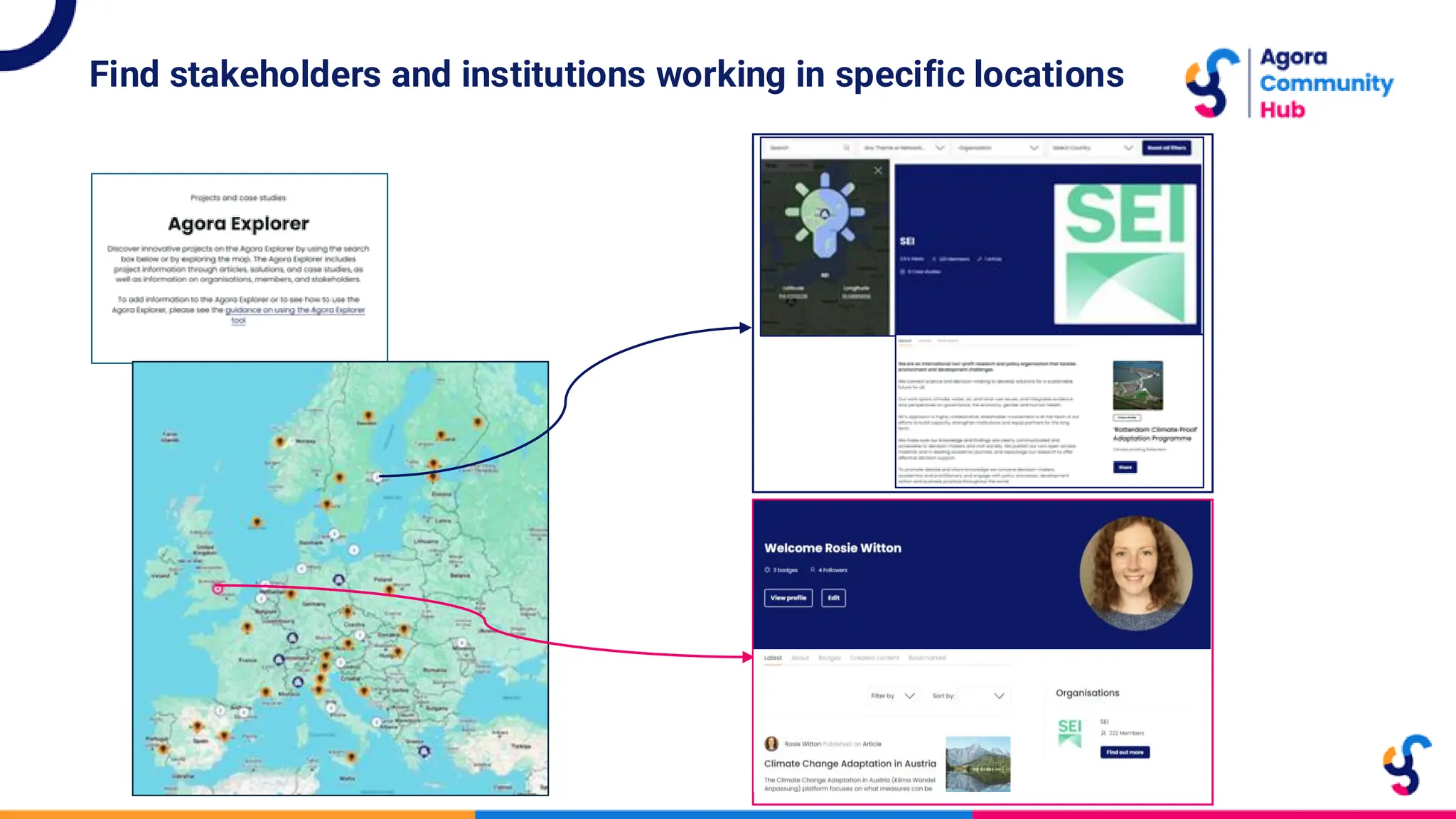Open the Rotterdam Climate Proof programme thumbnail
The width and height of the screenshot is (1456, 819).
point(1137,385)
